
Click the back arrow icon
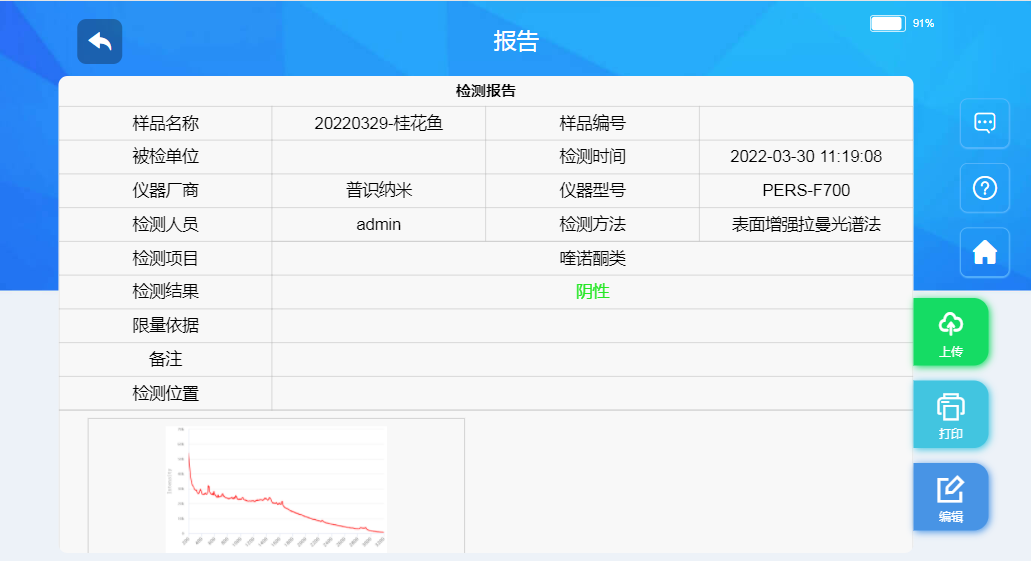tap(99, 41)
